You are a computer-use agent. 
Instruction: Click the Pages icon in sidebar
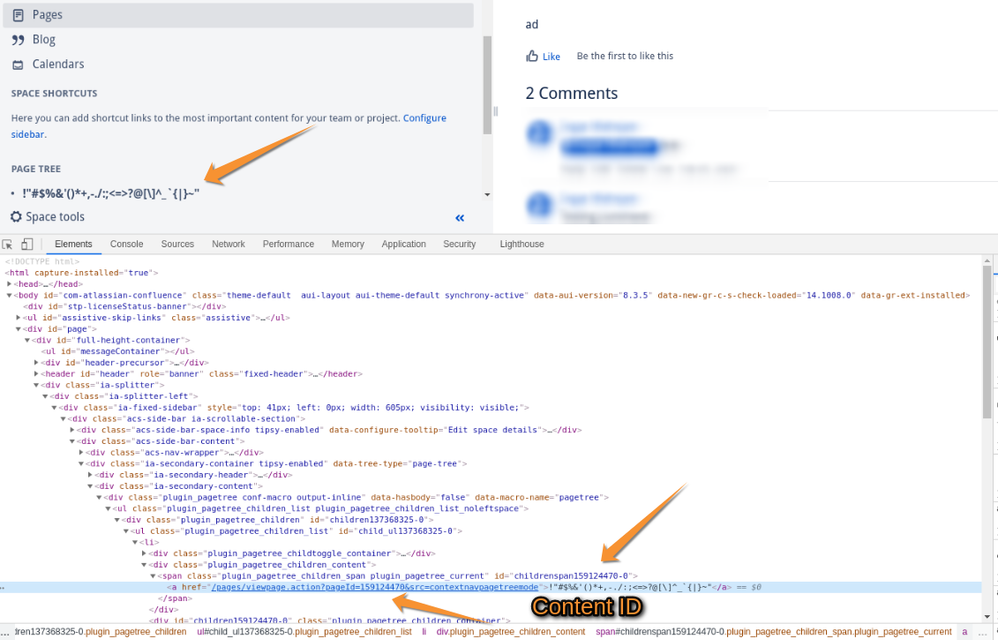tap(18, 15)
